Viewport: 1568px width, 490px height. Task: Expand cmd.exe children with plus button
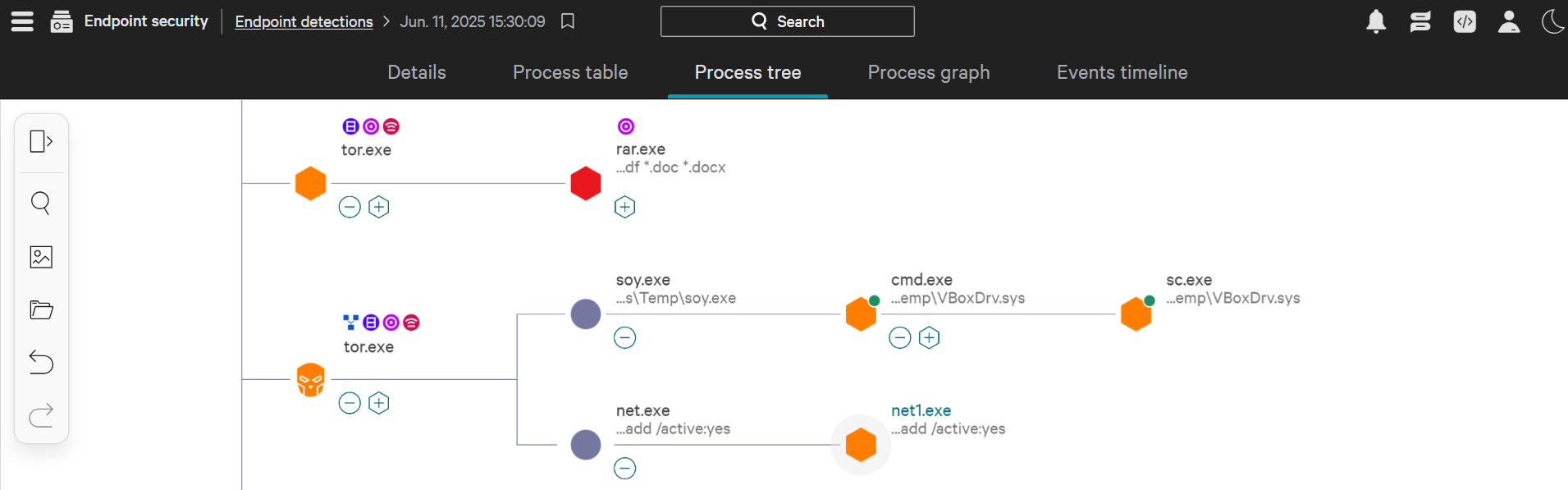coord(929,337)
